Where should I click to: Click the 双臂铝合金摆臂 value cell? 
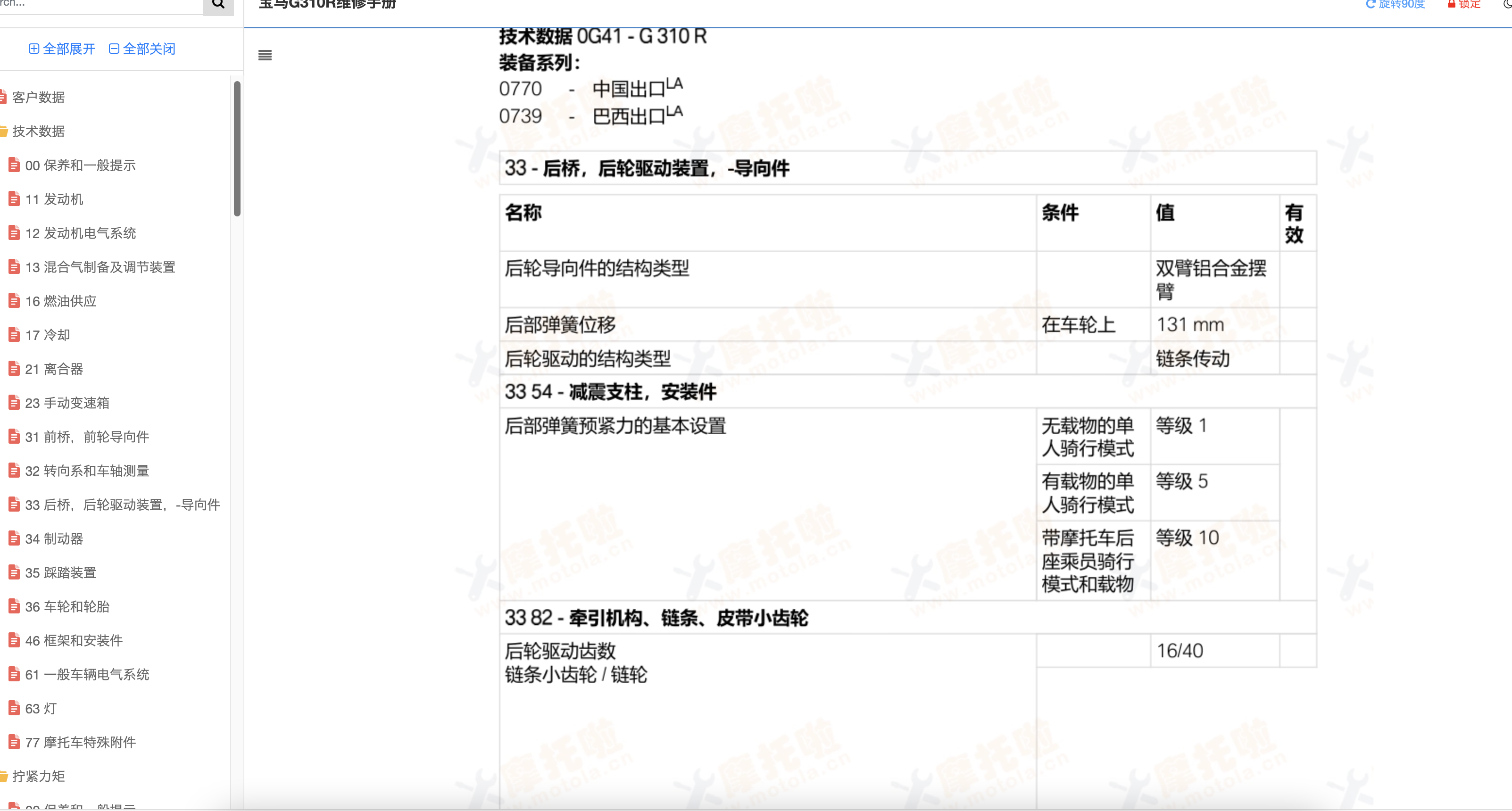click(1214, 279)
